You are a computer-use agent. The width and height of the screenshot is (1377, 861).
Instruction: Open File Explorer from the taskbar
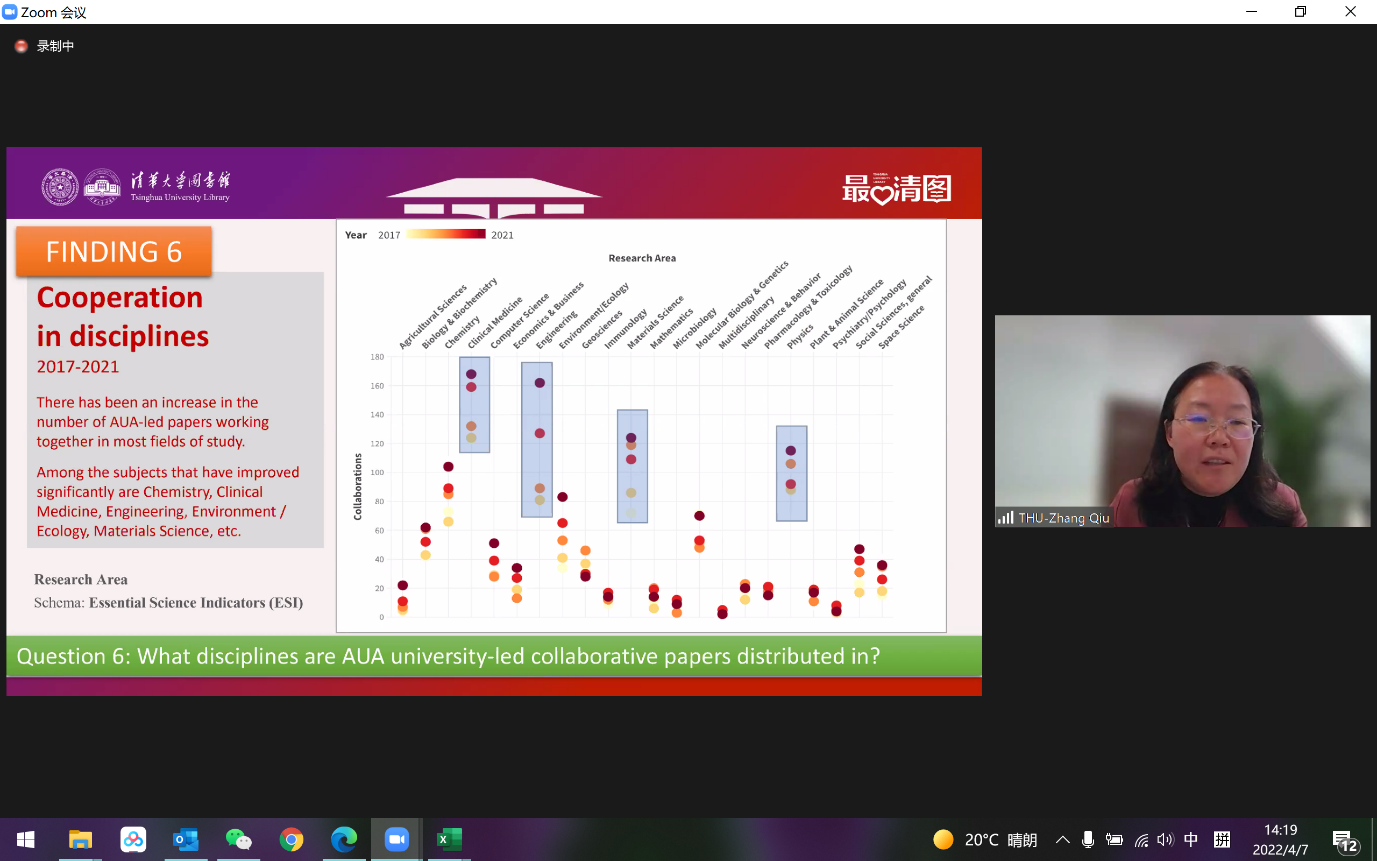tap(80, 840)
